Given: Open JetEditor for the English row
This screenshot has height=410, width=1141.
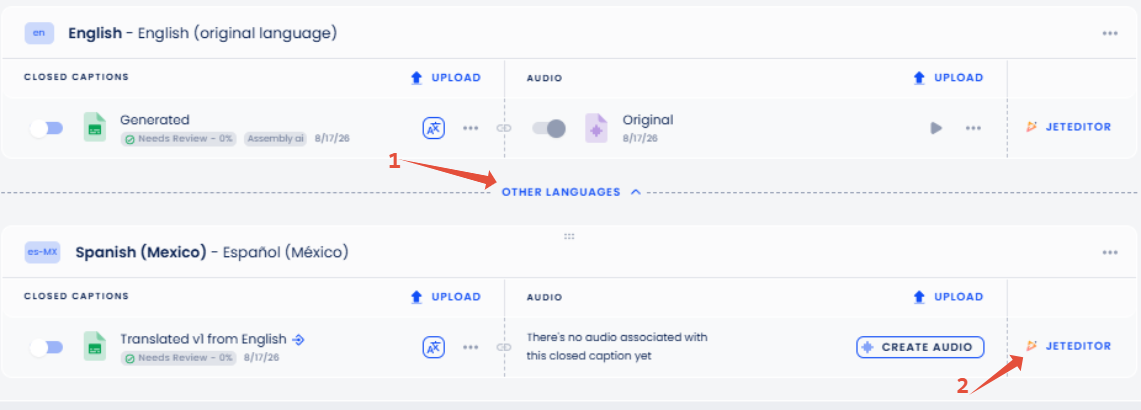Looking at the screenshot, I should pyautogui.click(x=1068, y=127).
